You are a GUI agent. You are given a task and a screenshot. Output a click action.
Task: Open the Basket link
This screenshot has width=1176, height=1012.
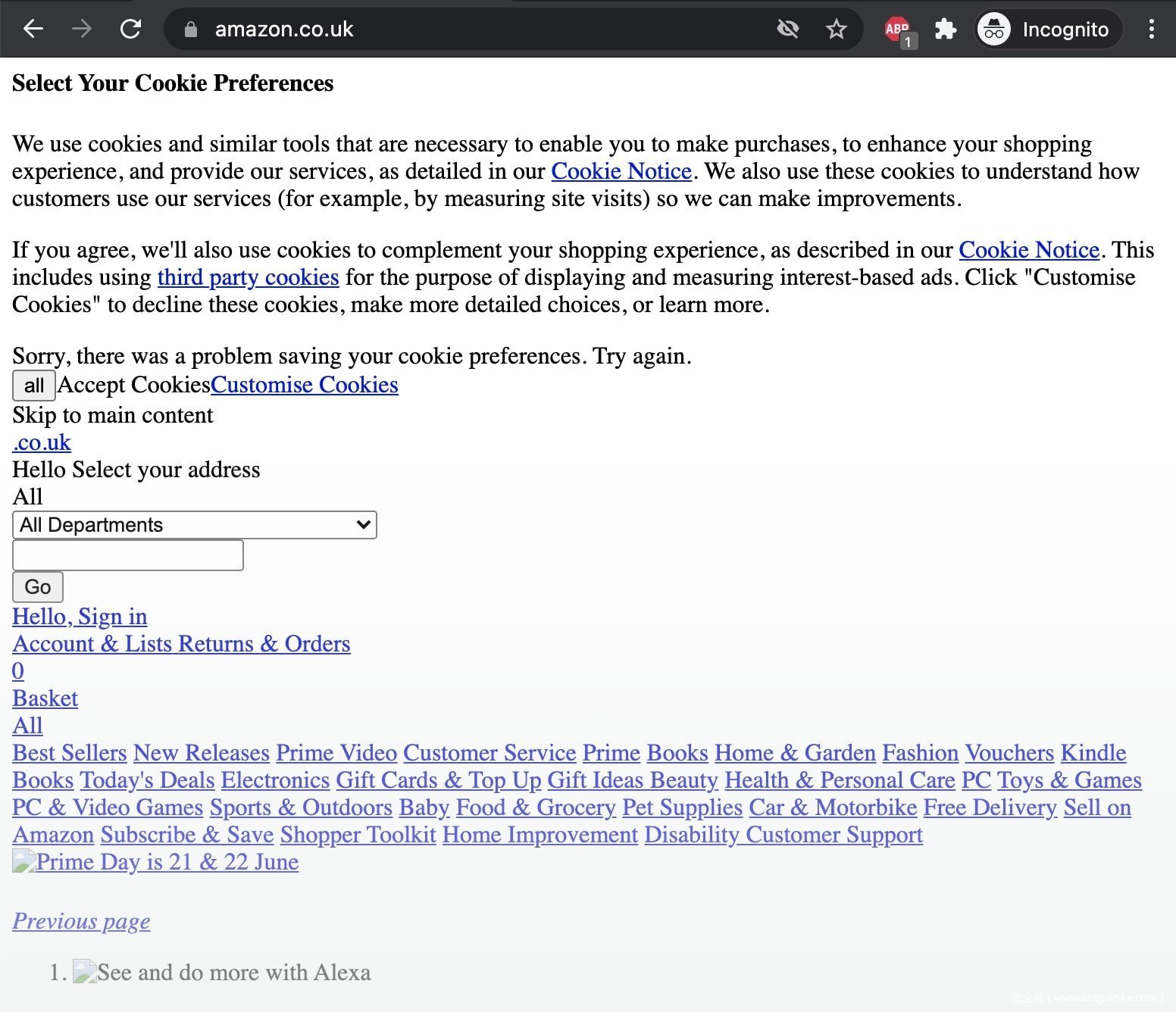[45, 698]
